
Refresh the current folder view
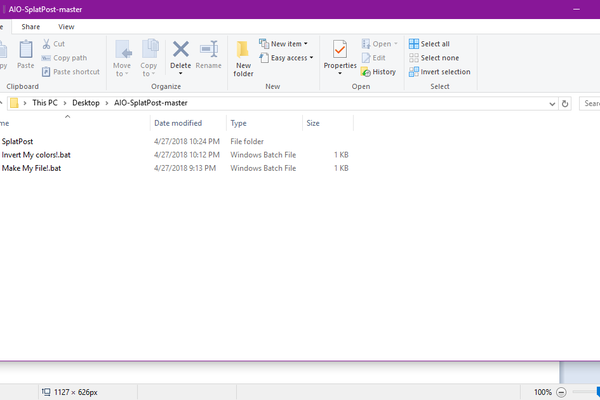[x=566, y=103]
